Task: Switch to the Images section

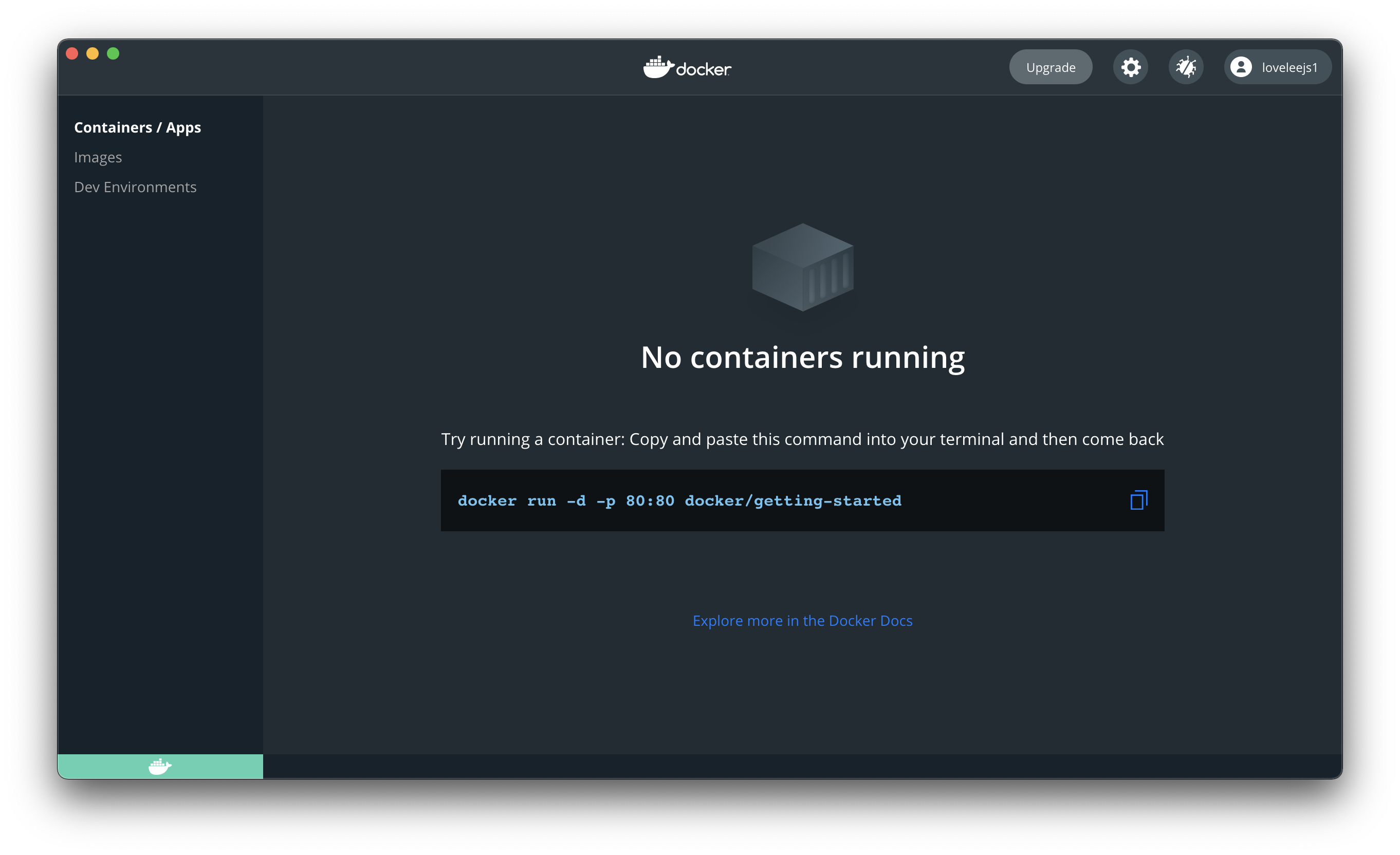Action: [x=98, y=157]
